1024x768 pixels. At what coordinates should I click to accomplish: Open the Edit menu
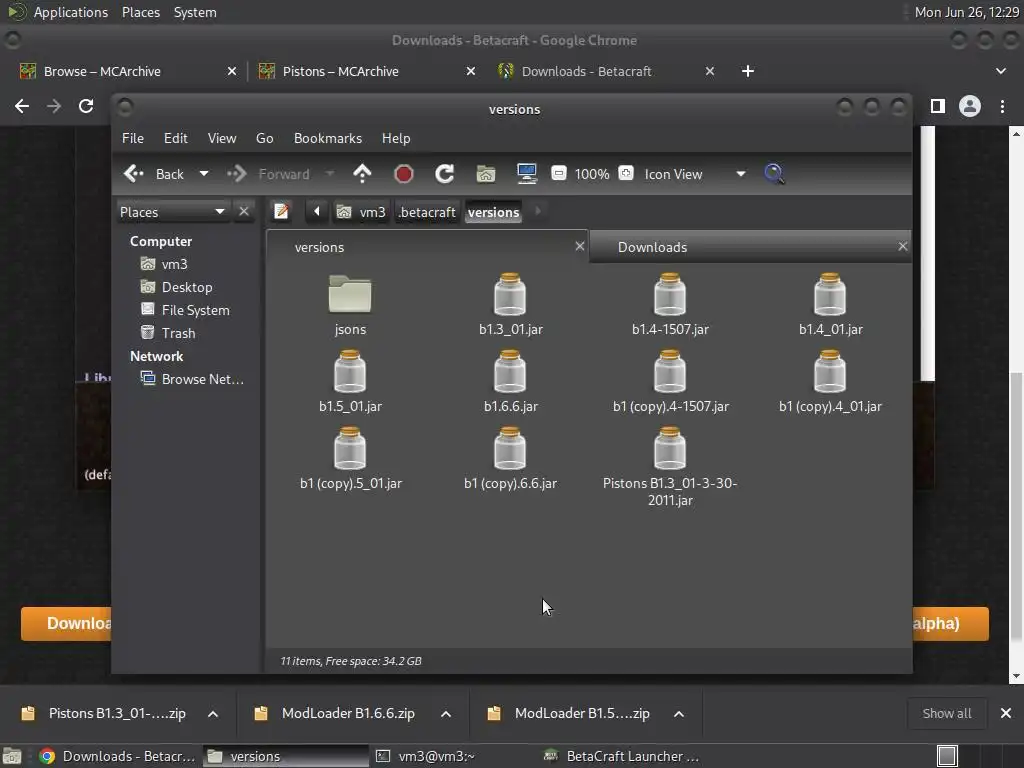(x=175, y=138)
